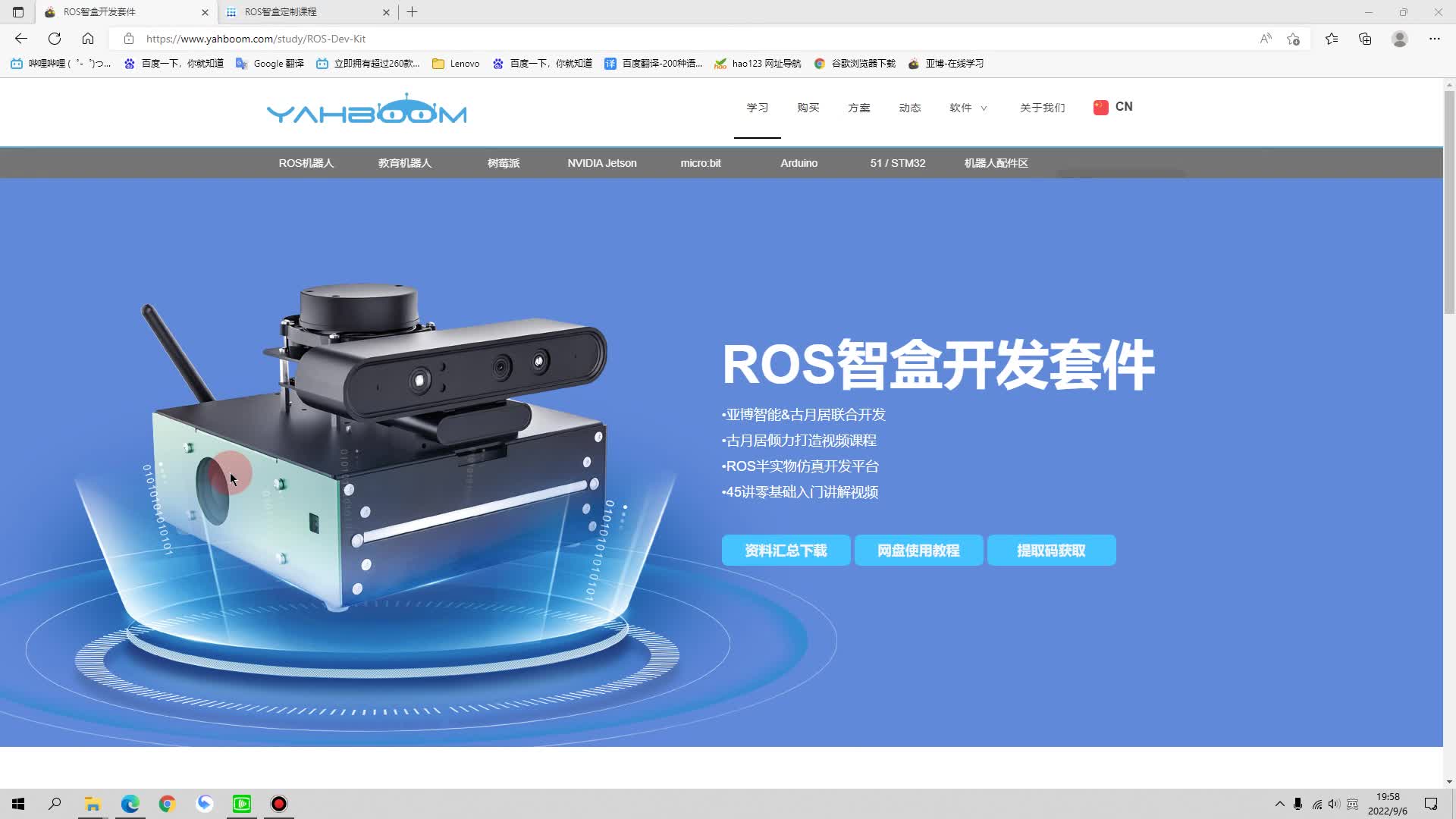
Task: Open the Lenovo bookmarks folder
Action: click(456, 64)
